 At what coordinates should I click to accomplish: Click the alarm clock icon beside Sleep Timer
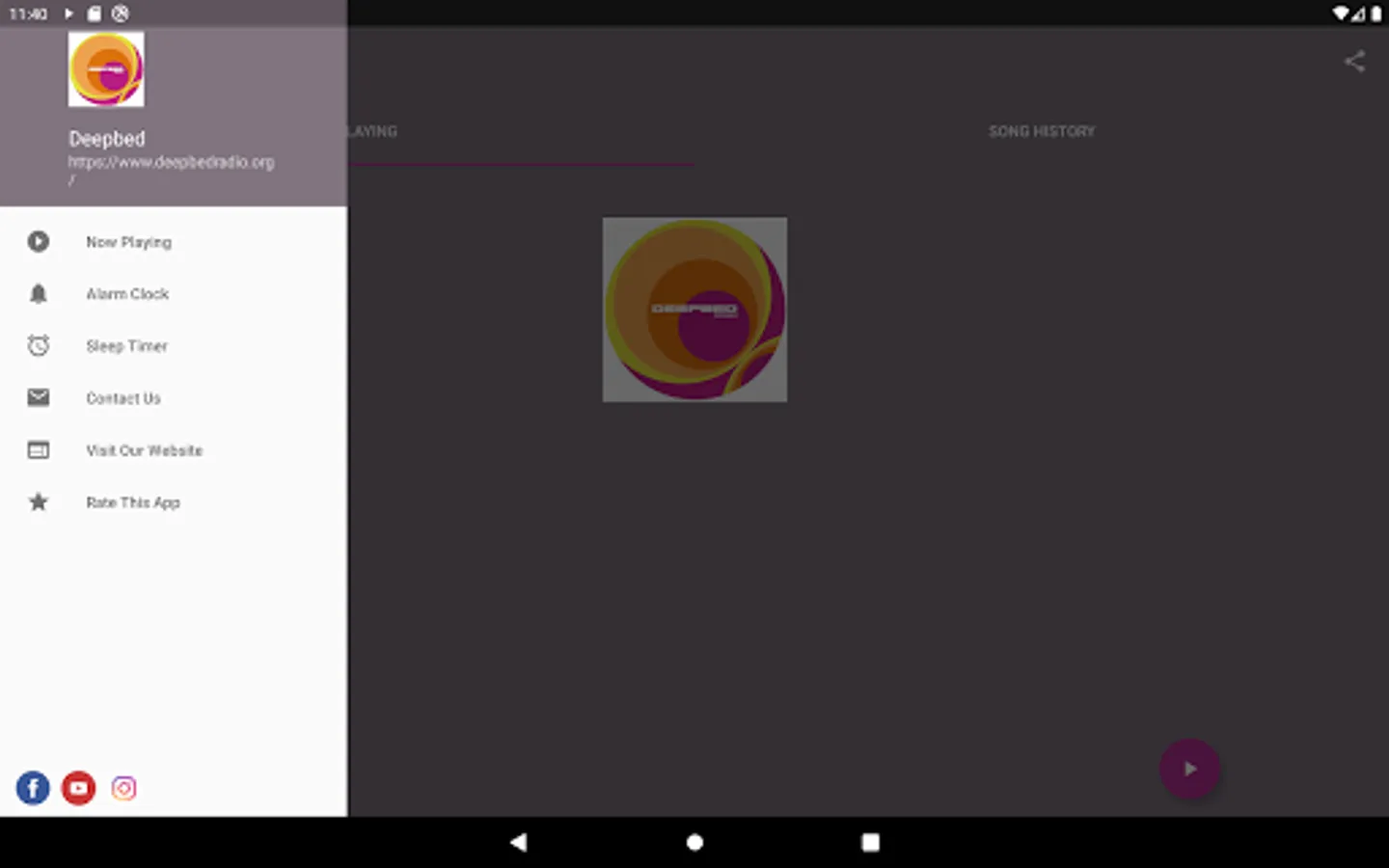click(x=39, y=345)
